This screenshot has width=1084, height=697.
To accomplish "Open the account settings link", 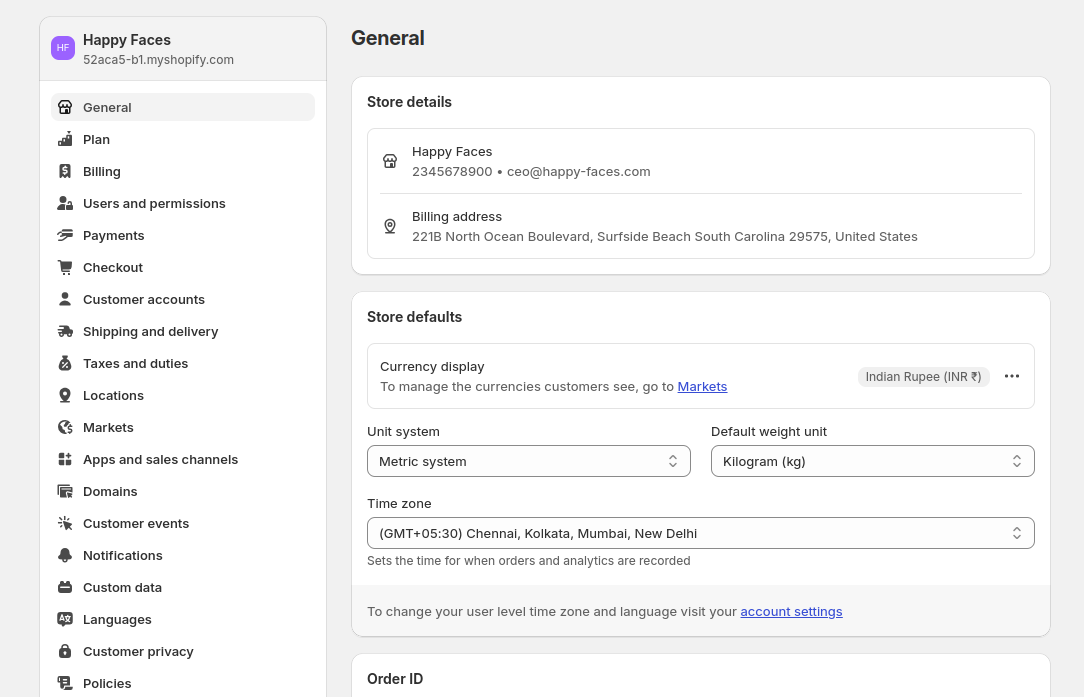I will pos(792,611).
